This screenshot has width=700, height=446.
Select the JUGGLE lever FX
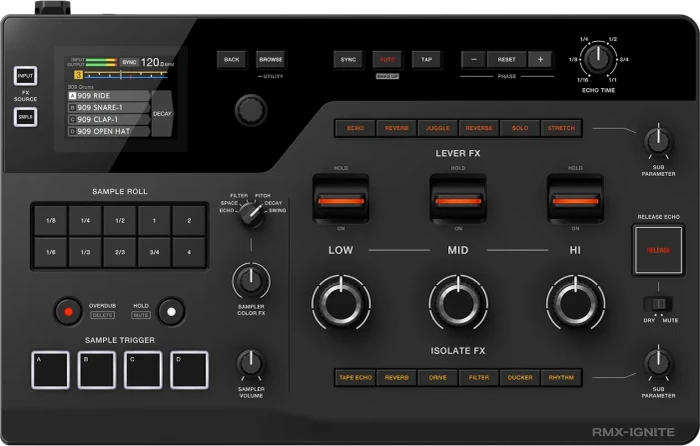[x=438, y=128]
